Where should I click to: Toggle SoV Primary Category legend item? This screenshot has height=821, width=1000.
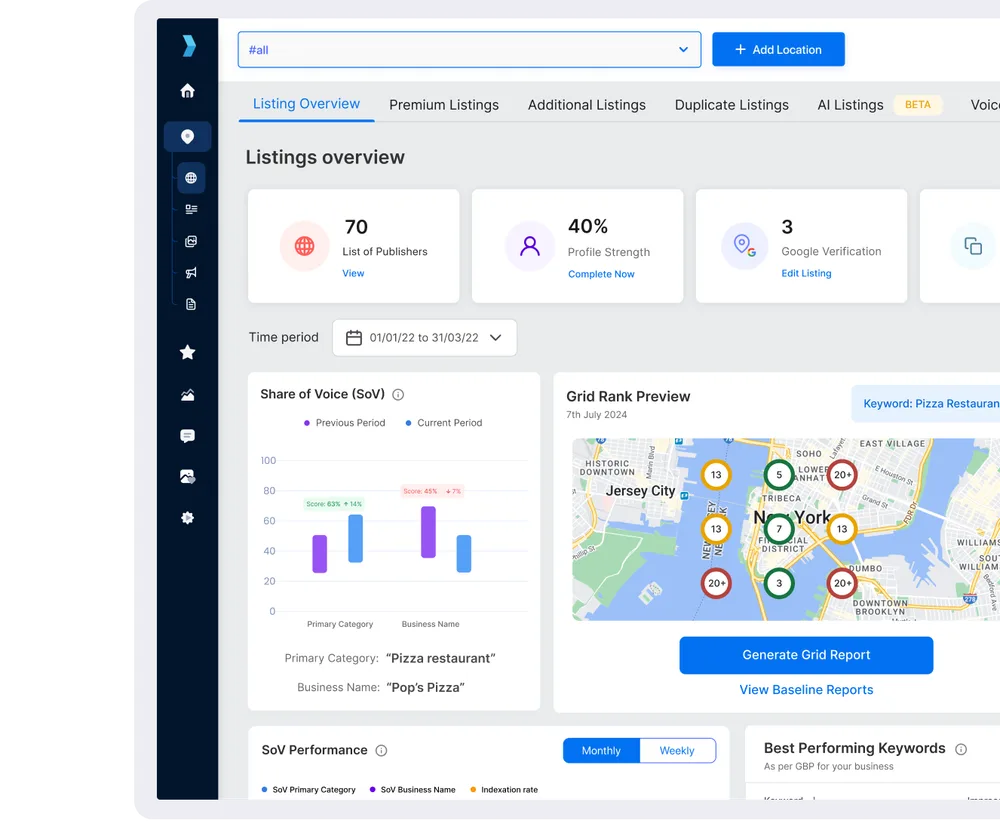click(309, 790)
